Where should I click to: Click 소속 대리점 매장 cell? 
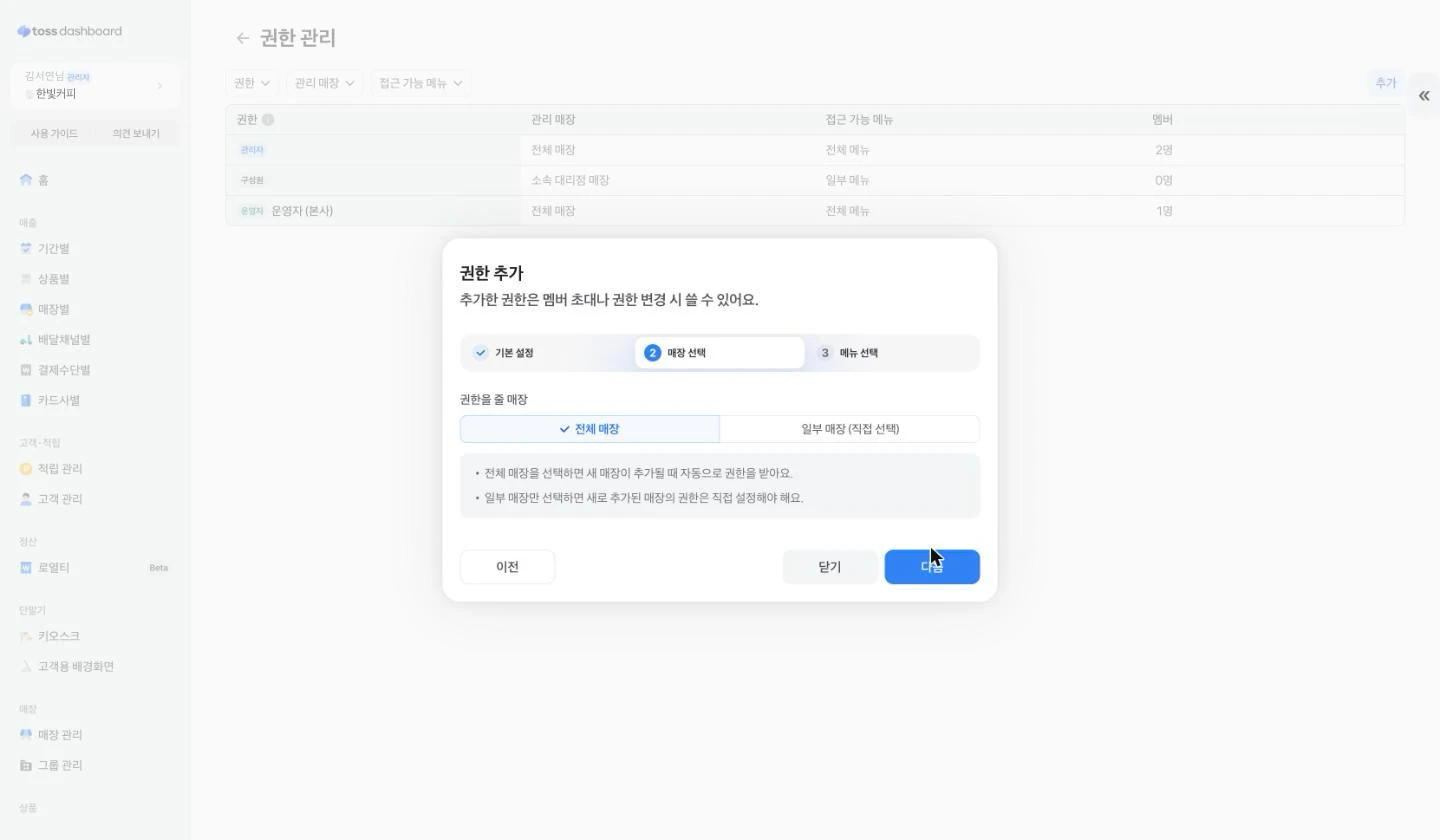click(570, 181)
